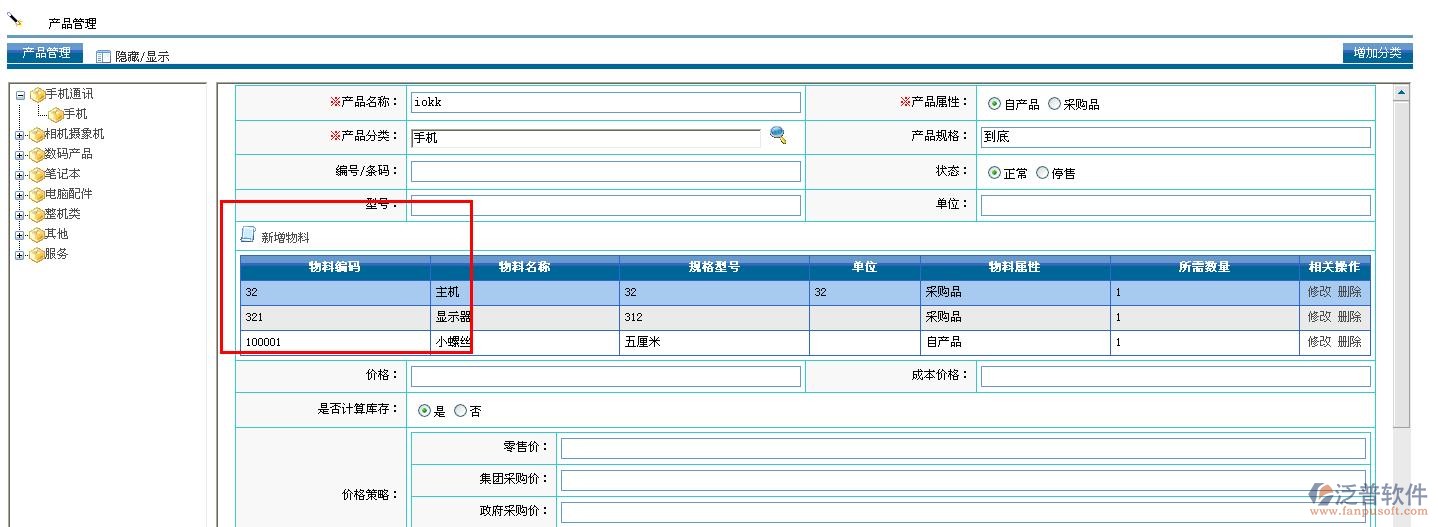Screen dimensions: 1438x527
Task: Click the 数码产品 folder icon
Action: [x=37, y=154]
